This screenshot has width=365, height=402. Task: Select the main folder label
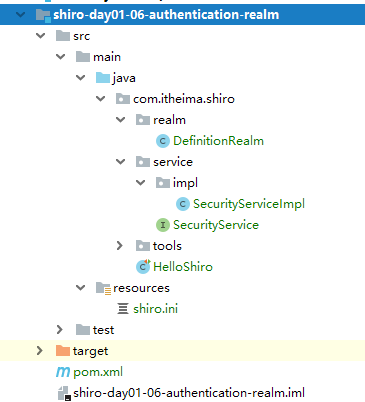point(107,57)
